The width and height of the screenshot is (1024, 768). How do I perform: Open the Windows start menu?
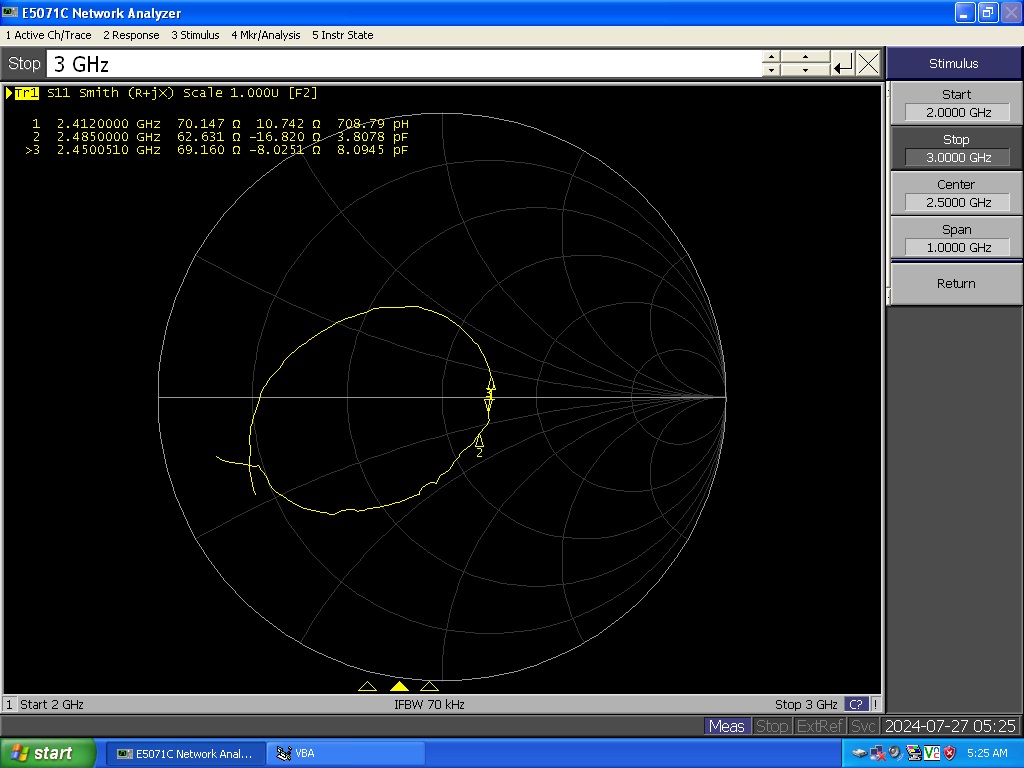click(48, 754)
